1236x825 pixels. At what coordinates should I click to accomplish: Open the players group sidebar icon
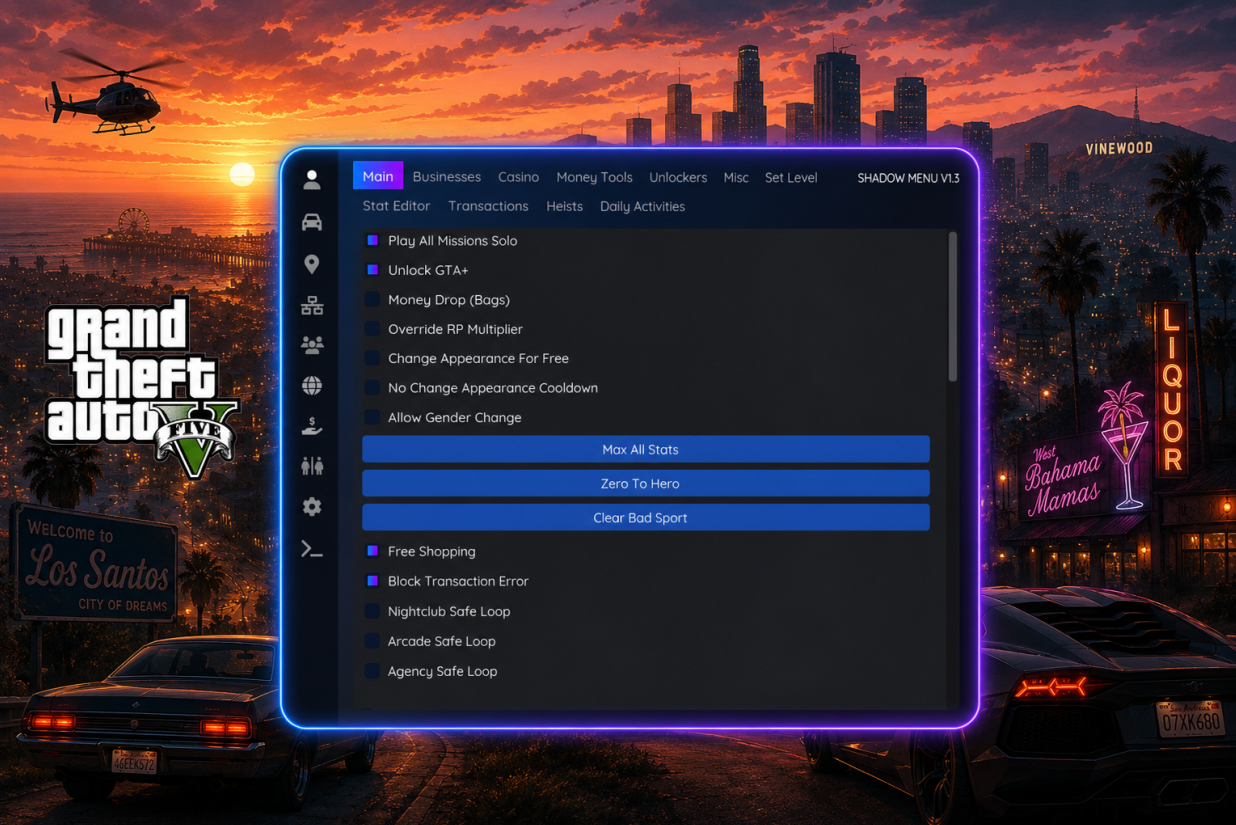[x=312, y=345]
